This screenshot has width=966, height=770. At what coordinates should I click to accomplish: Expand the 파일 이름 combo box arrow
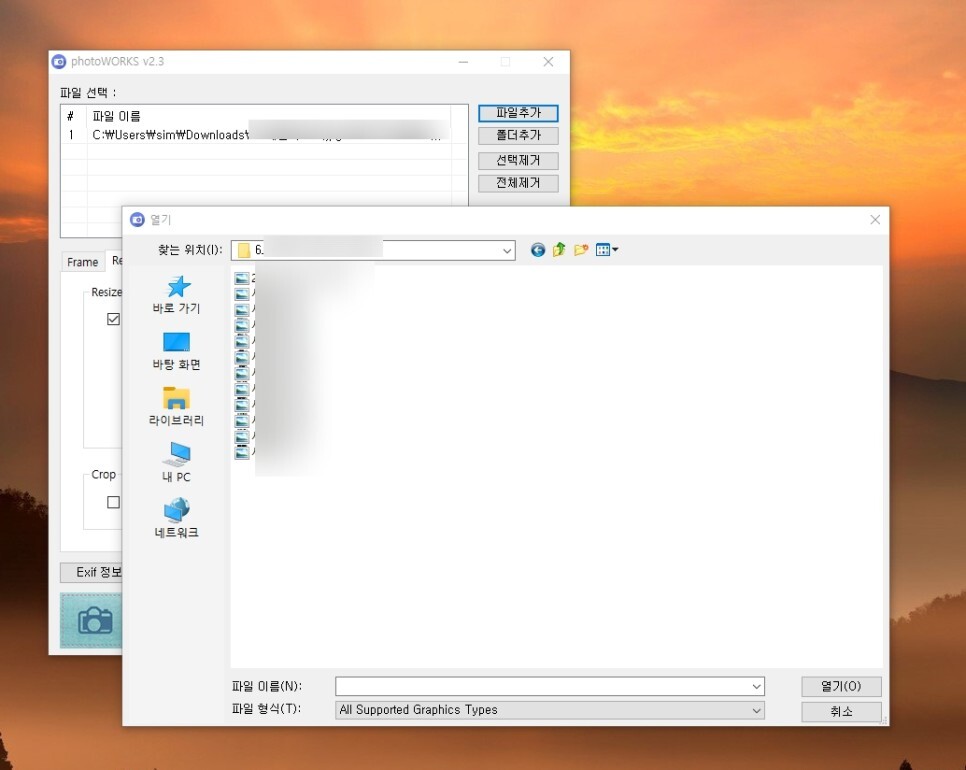click(x=757, y=686)
